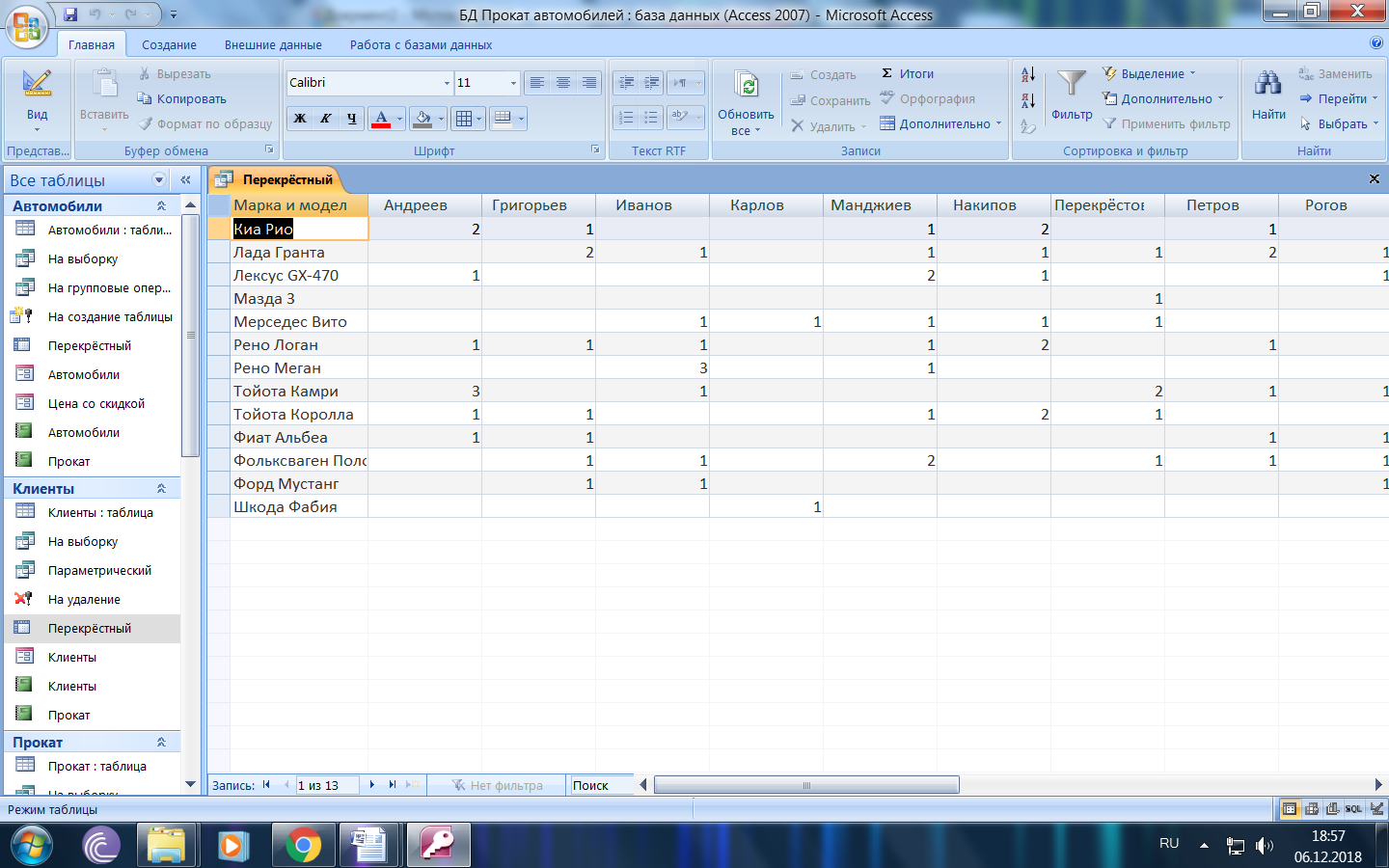This screenshot has height=868, width=1389.
Task: Open Автомобили : таблица item
Action: 93,230
